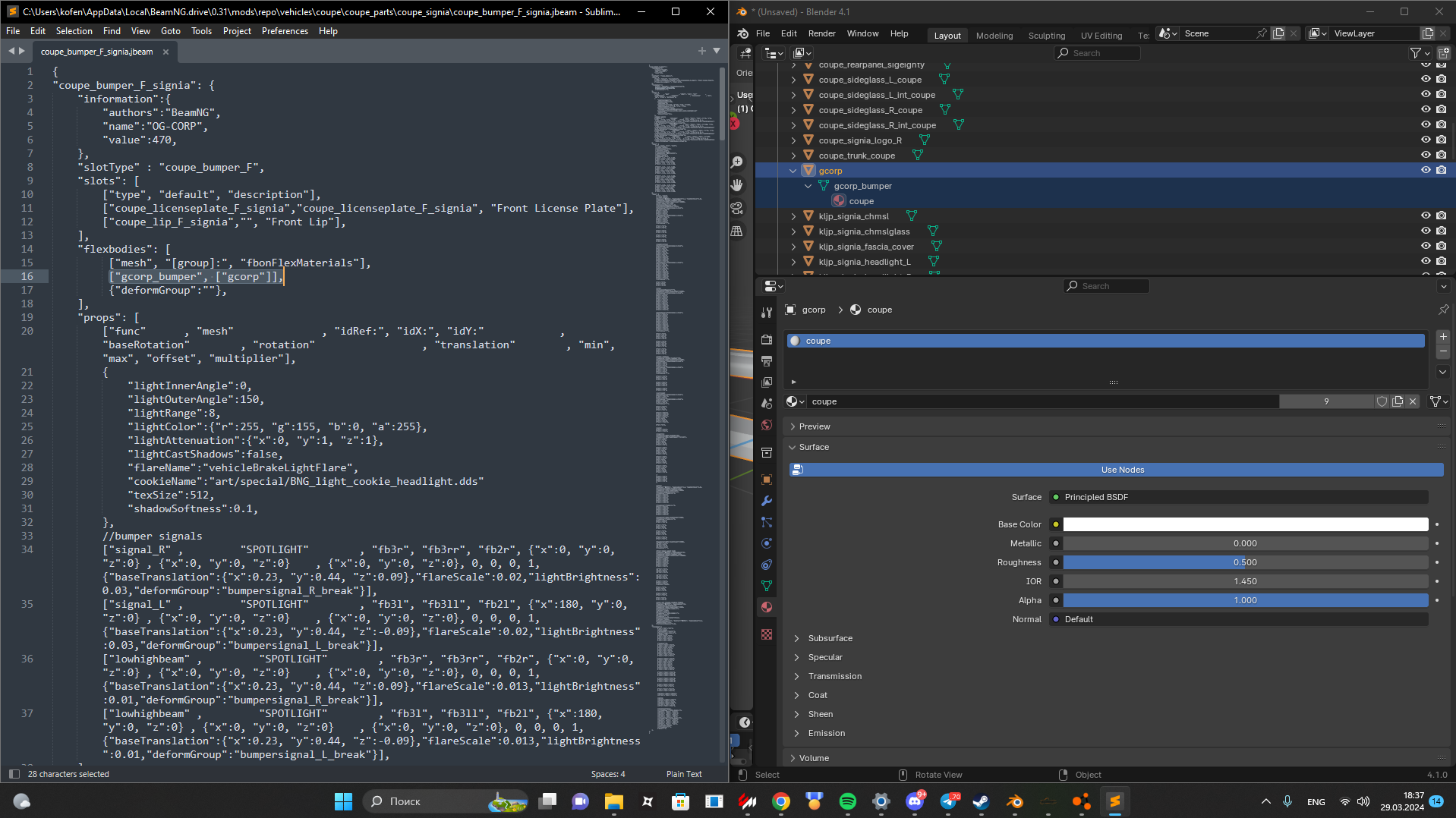This screenshot has height=818, width=1456.
Task: Click Plain Text syntax in Sublime status bar
Action: tap(684, 774)
